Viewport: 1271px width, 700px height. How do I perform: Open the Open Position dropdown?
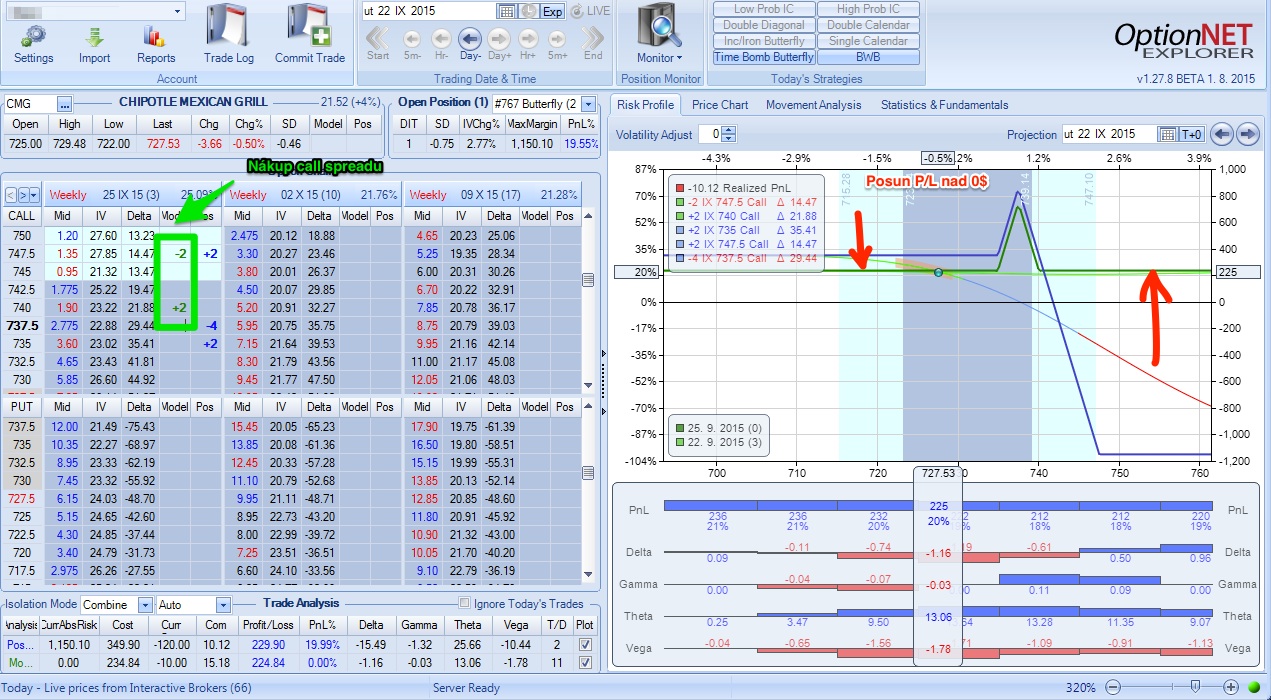[588, 103]
